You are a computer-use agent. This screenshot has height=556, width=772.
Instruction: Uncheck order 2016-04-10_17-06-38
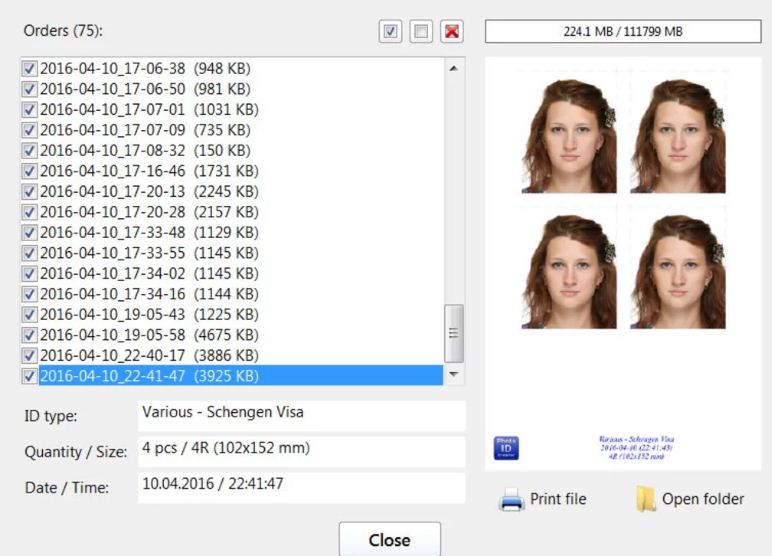pyautogui.click(x=30, y=68)
